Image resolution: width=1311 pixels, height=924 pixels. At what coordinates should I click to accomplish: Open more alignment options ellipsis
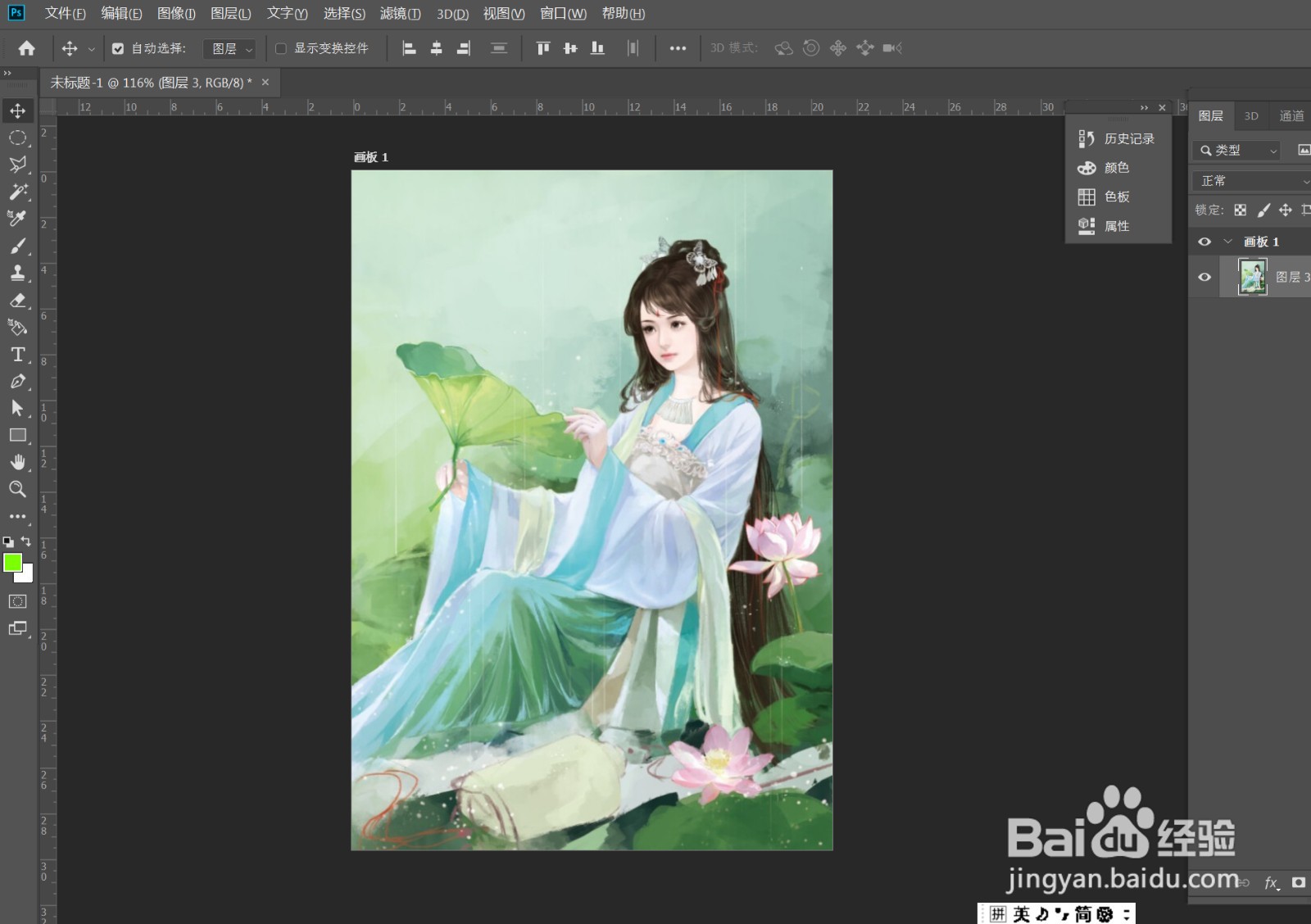678,48
